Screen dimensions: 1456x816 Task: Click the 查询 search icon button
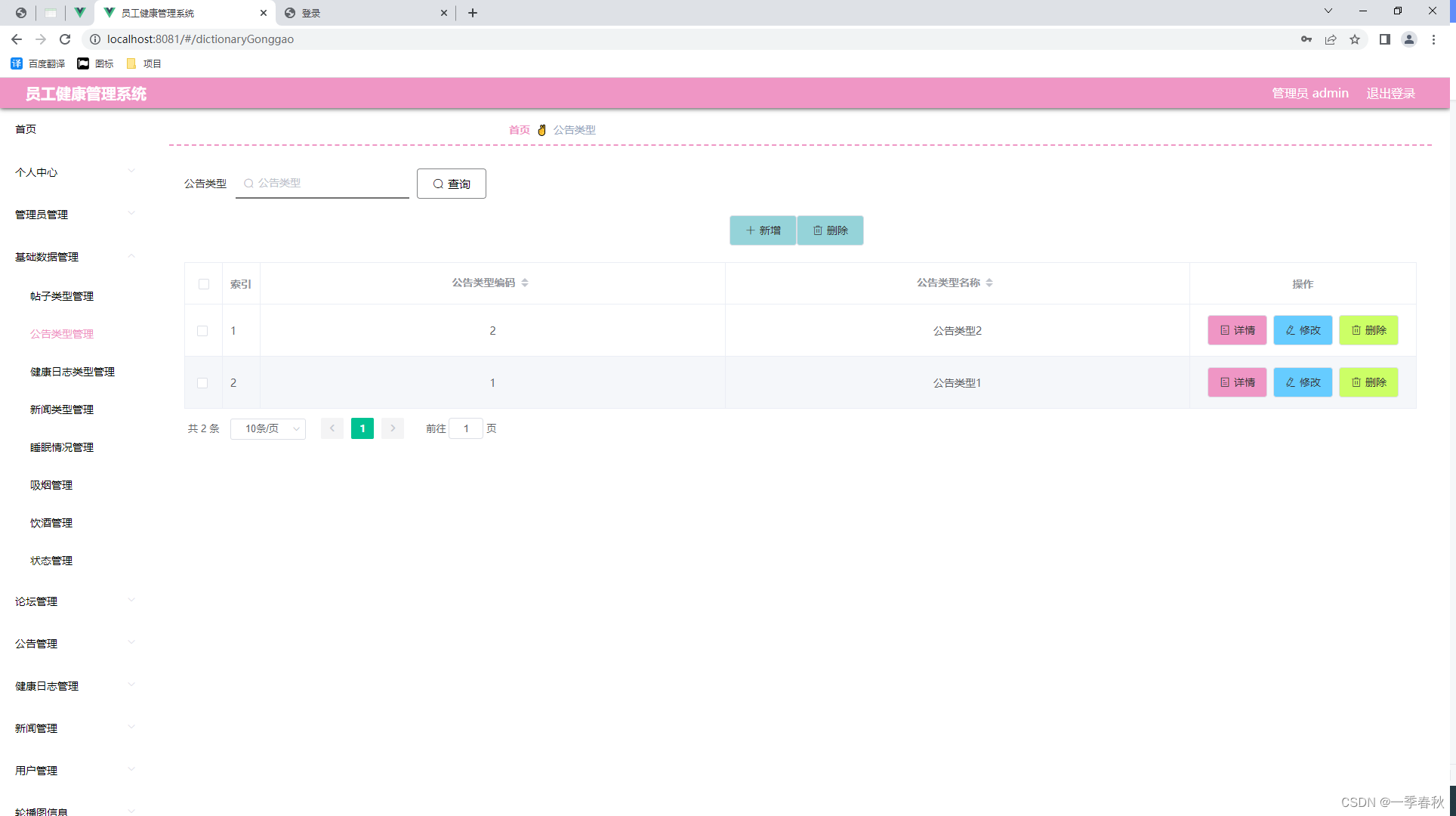pyautogui.click(x=451, y=184)
